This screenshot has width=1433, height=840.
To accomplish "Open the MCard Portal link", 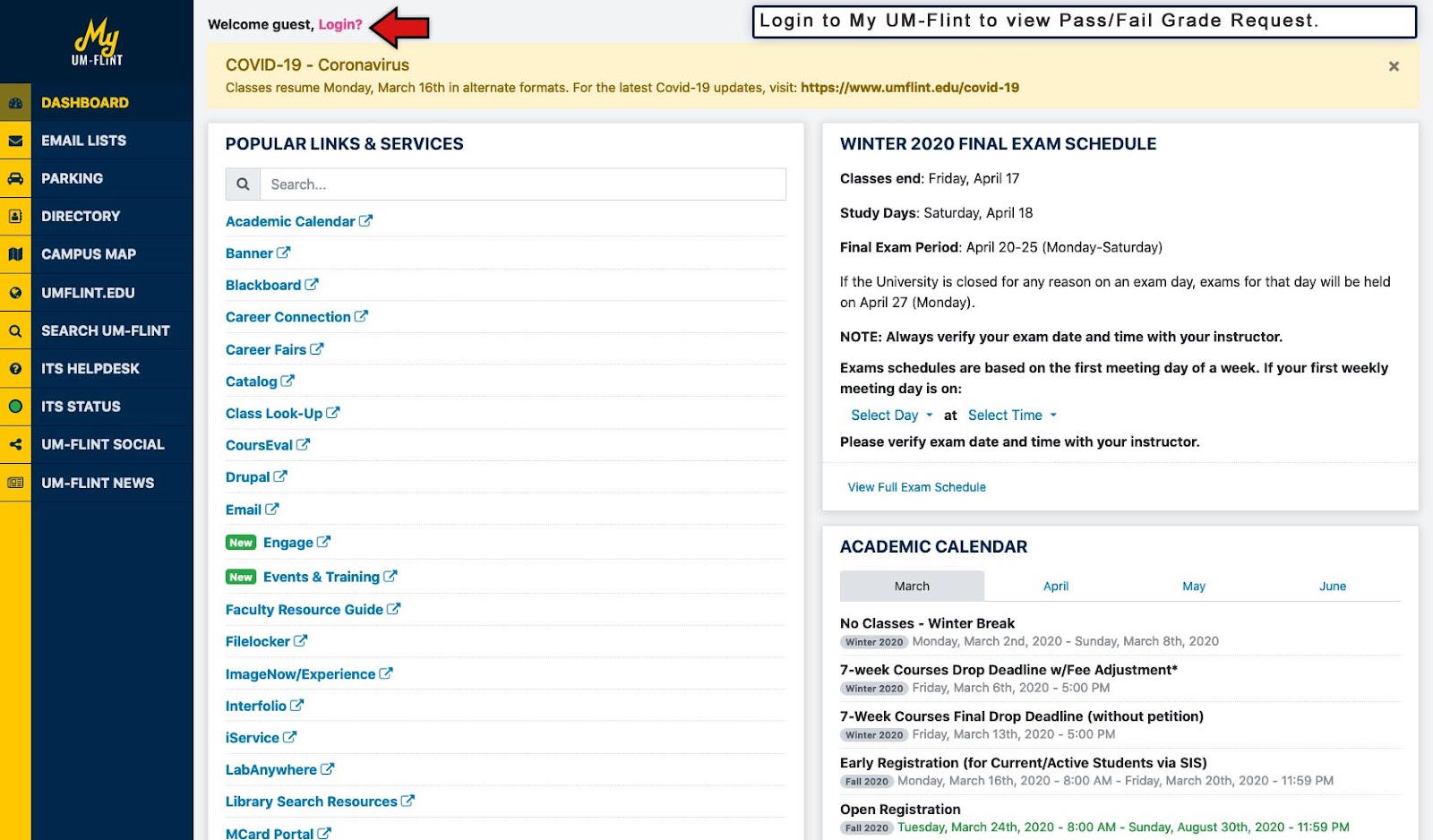I will pos(270,833).
